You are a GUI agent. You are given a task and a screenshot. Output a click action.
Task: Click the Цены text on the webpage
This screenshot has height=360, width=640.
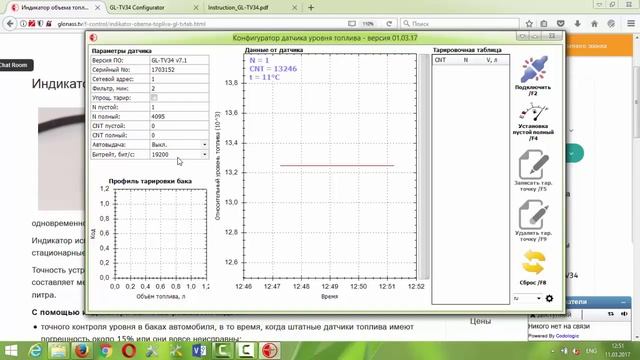(x=480, y=321)
